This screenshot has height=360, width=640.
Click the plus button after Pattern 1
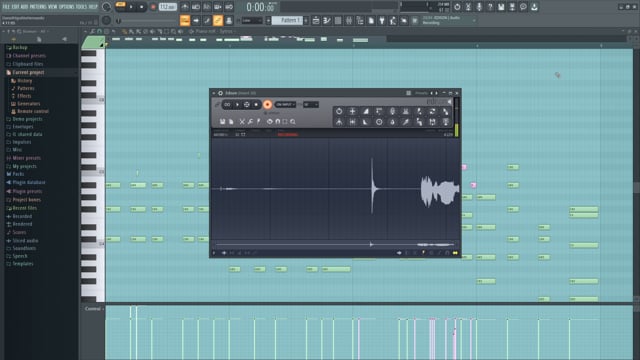(x=306, y=20)
